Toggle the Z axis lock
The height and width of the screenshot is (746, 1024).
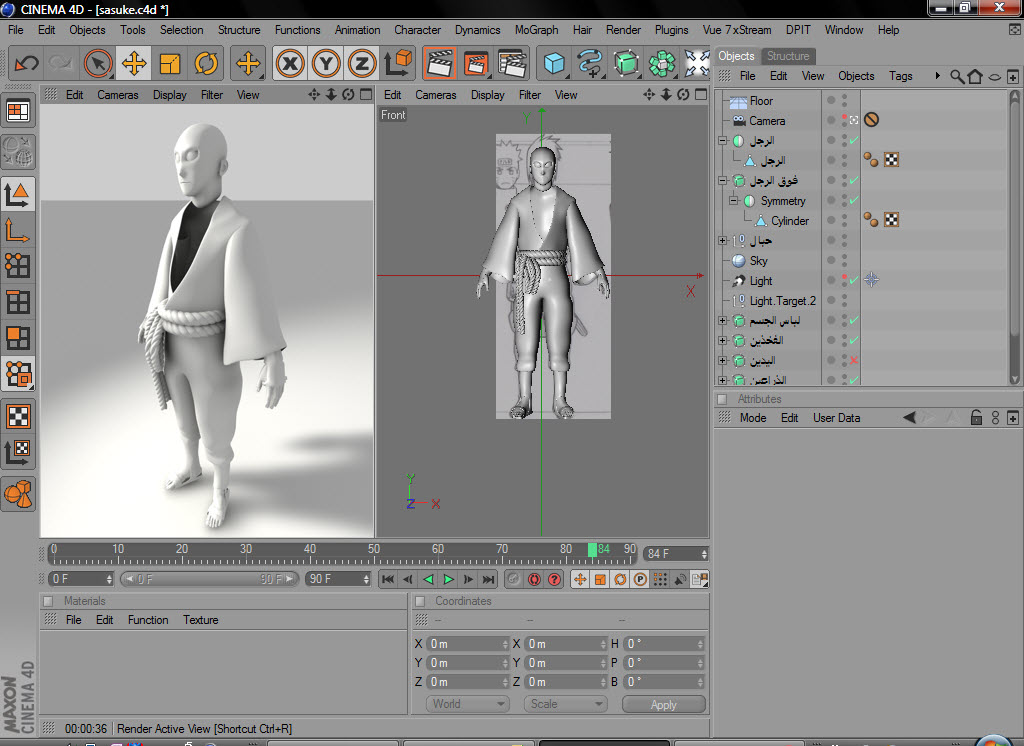pyautogui.click(x=362, y=63)
